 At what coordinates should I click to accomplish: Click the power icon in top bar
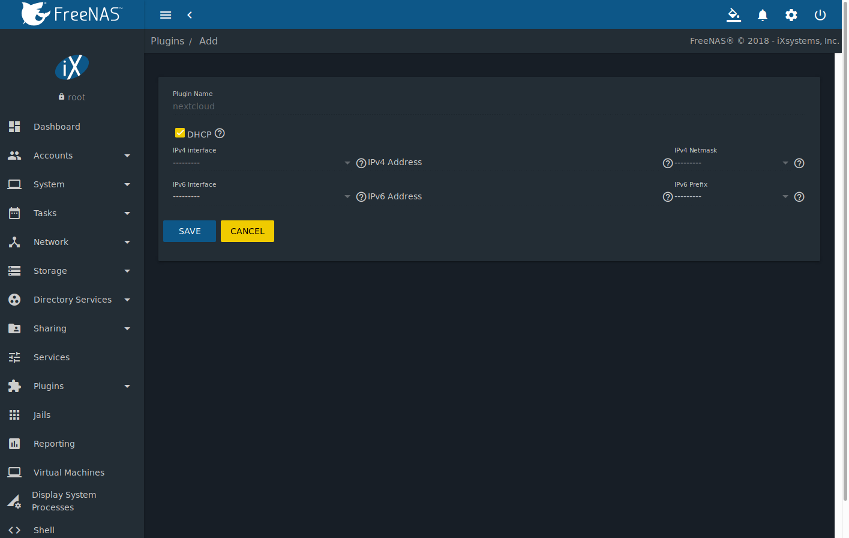click(820, 15)
